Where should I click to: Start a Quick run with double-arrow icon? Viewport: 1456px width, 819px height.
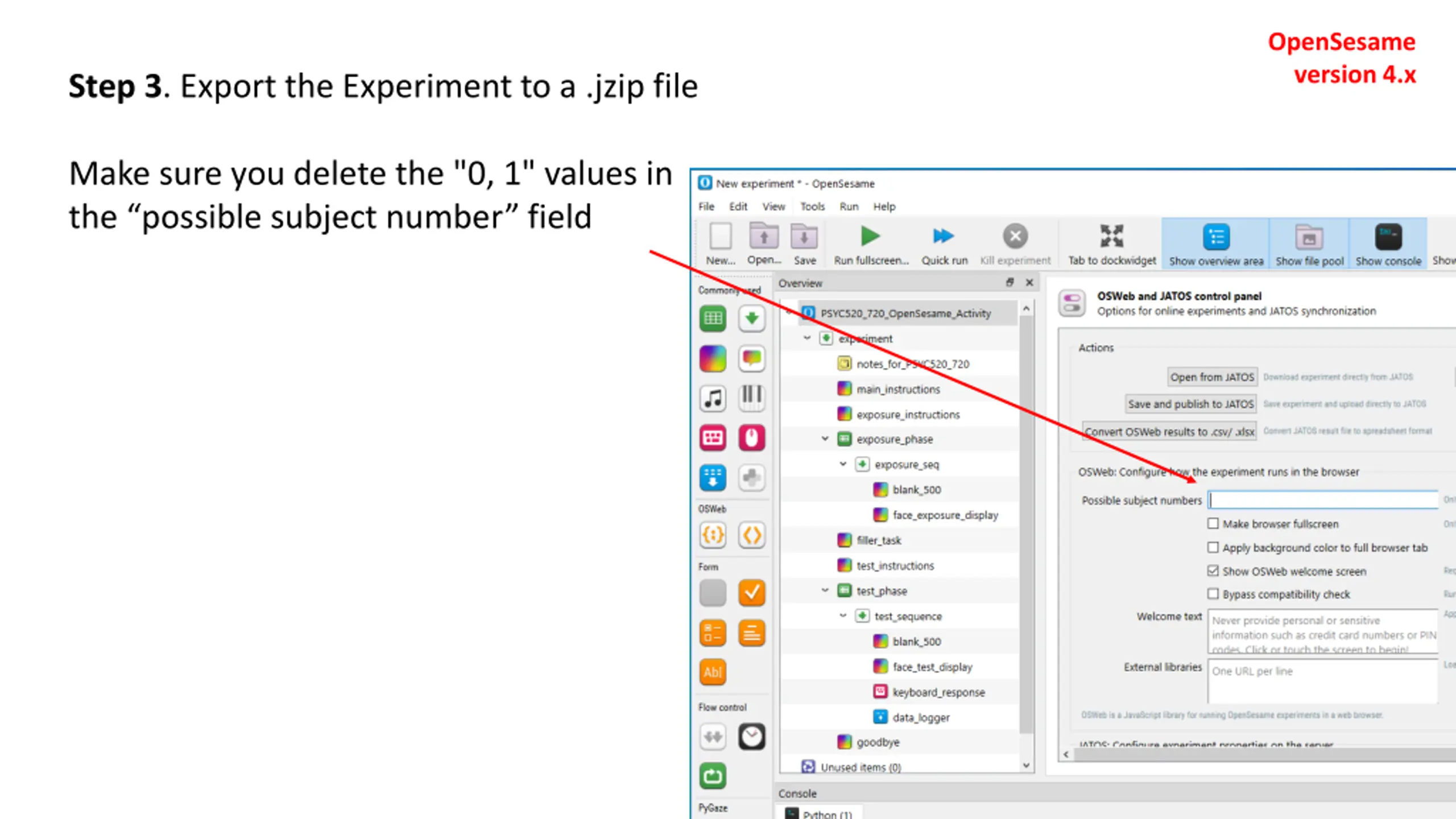click(944, 236)
